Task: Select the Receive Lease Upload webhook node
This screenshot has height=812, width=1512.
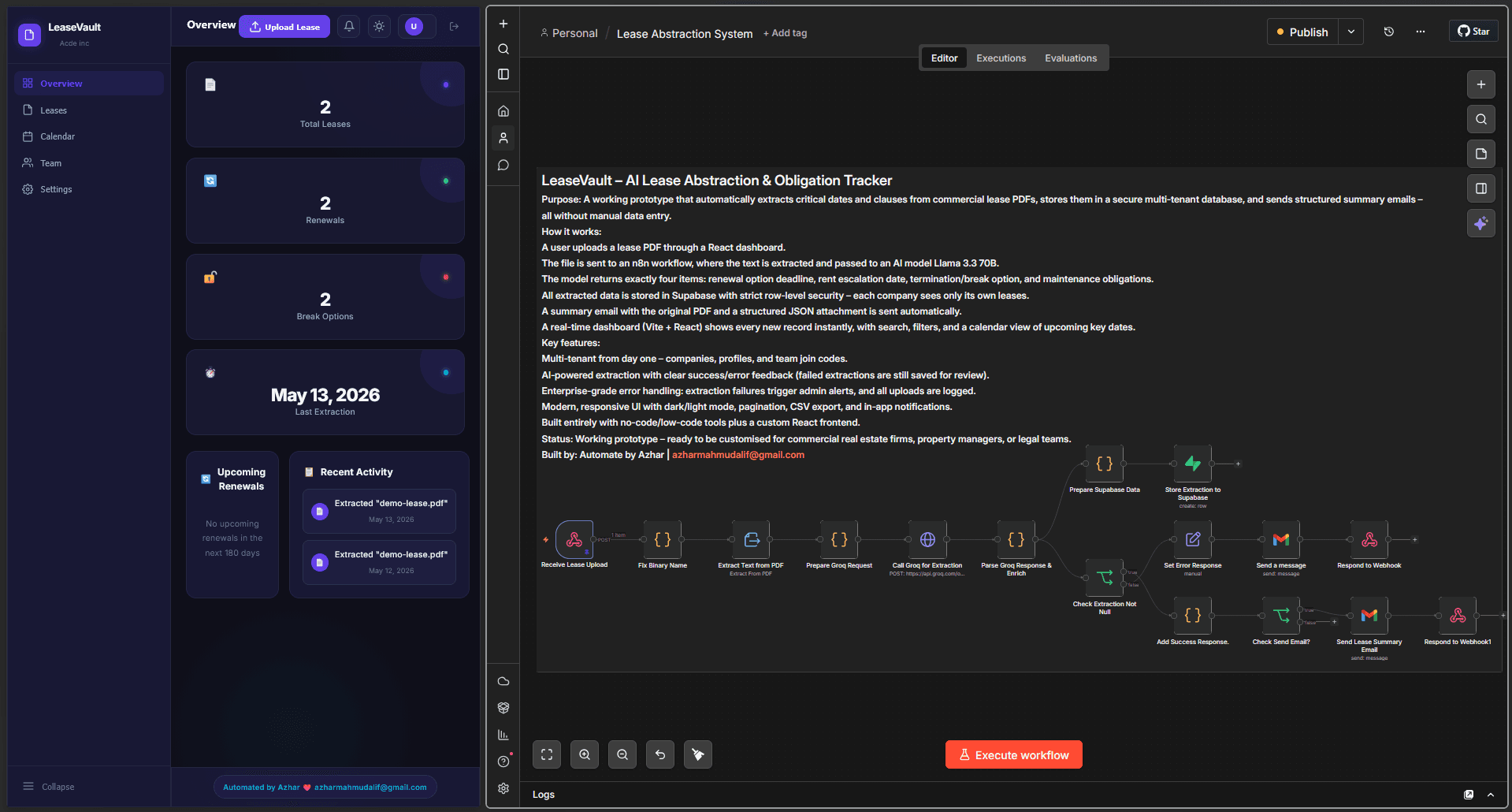Action: 574,539
